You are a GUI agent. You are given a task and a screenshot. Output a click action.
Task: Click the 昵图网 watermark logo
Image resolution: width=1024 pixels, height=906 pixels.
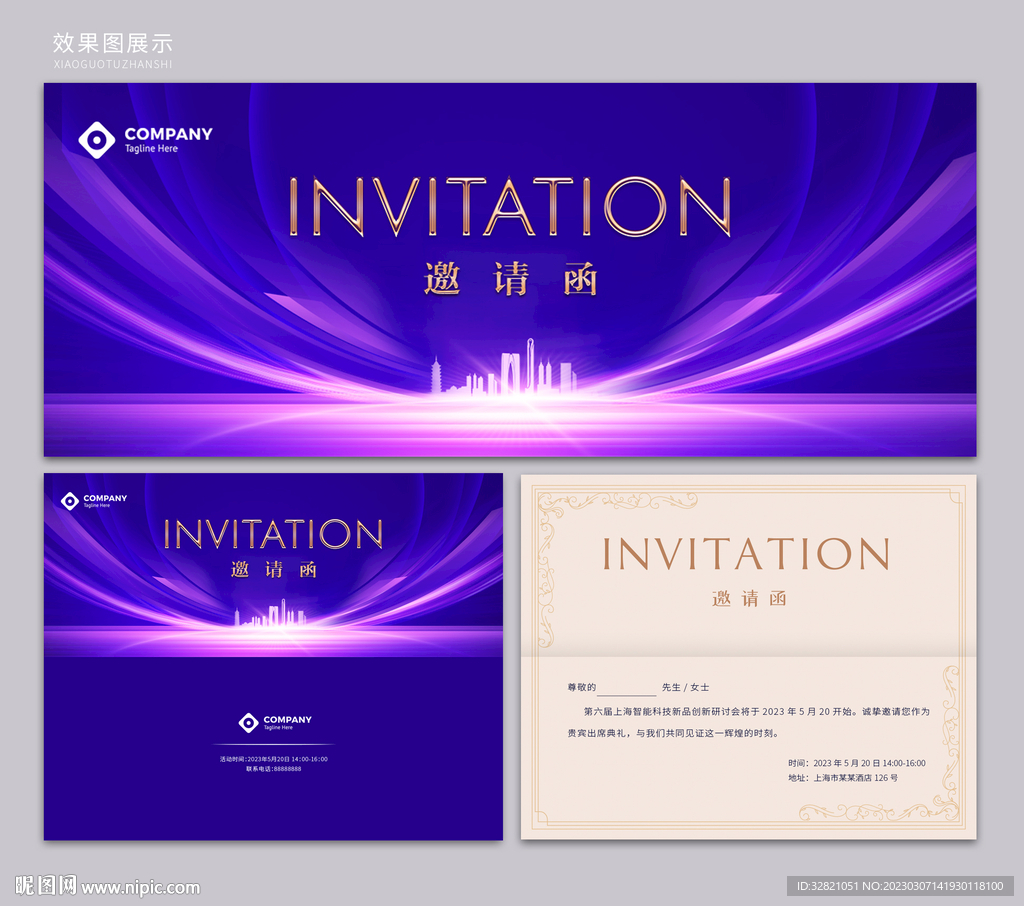[45, 886]
